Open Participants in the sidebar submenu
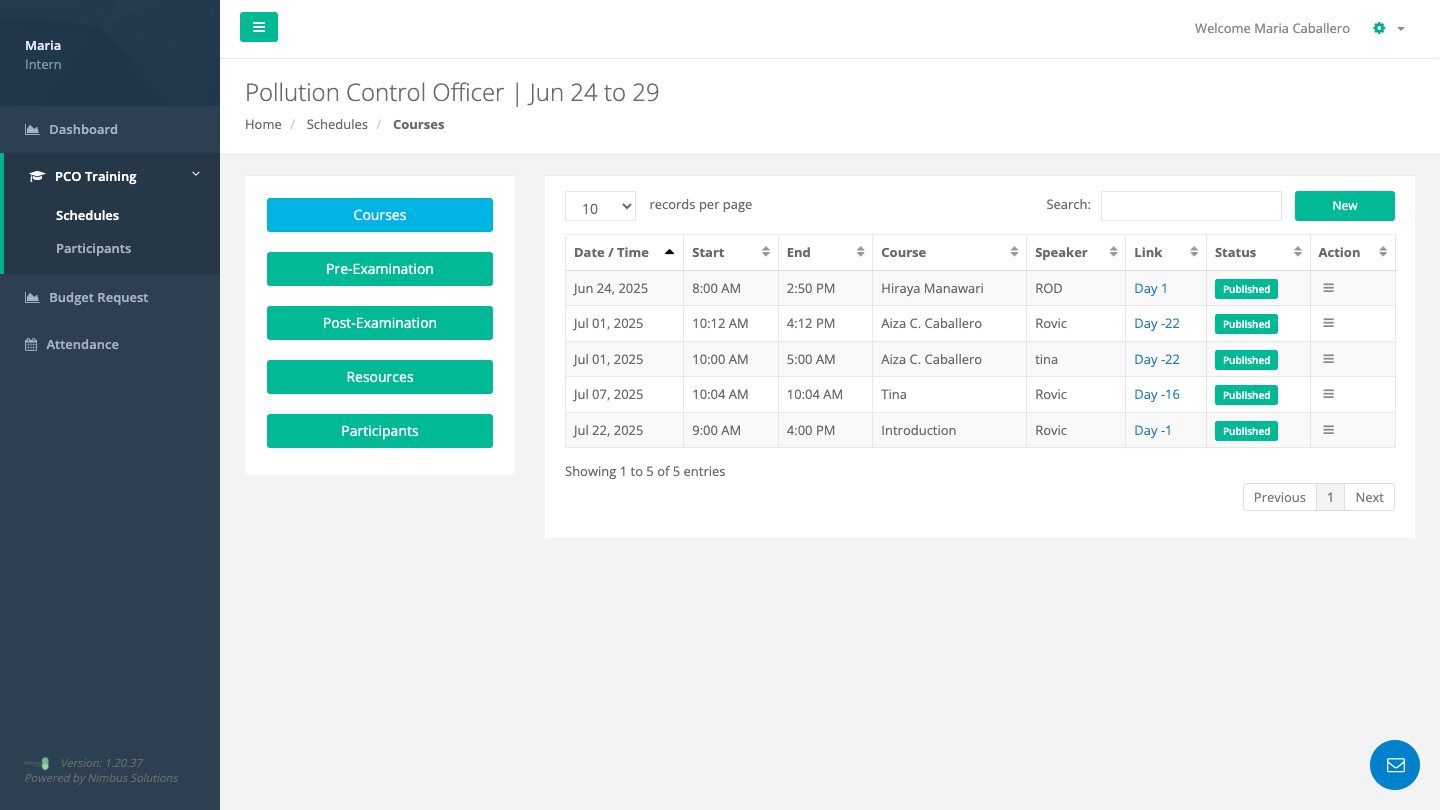 click(x=93, y=248)
